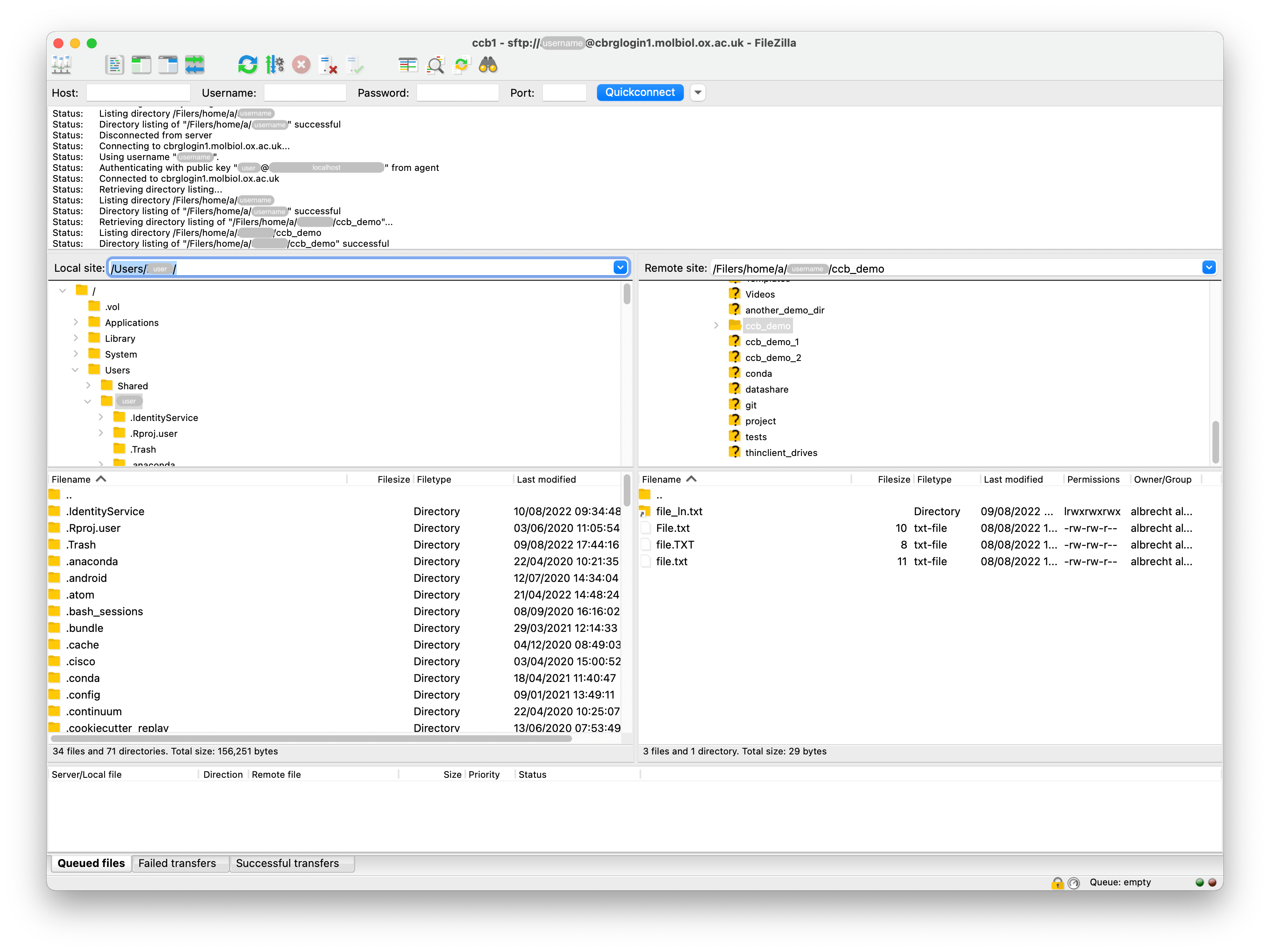Toggle processing of the transfer queue
The width and height of the screenshot is (1270, 952).
click(x=274, y=64)
